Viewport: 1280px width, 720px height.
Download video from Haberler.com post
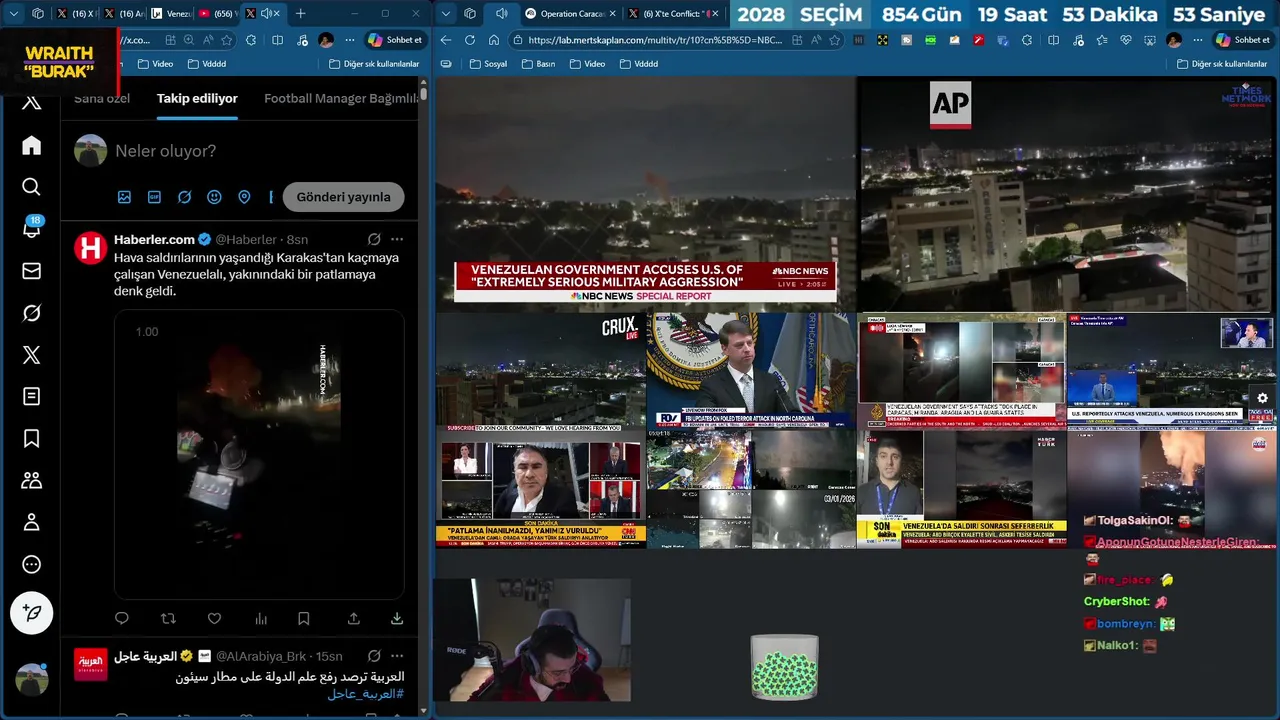397,619
